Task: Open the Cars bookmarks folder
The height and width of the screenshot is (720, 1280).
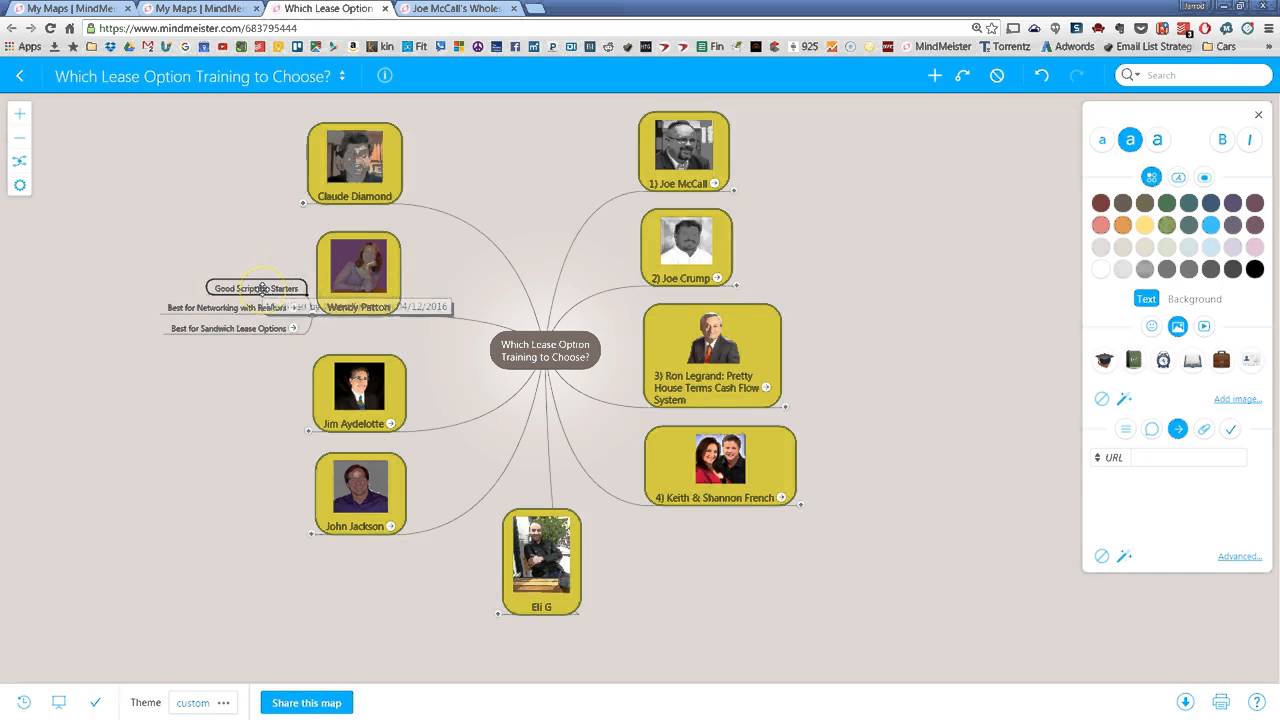Action: click(x=1219, y=46)
